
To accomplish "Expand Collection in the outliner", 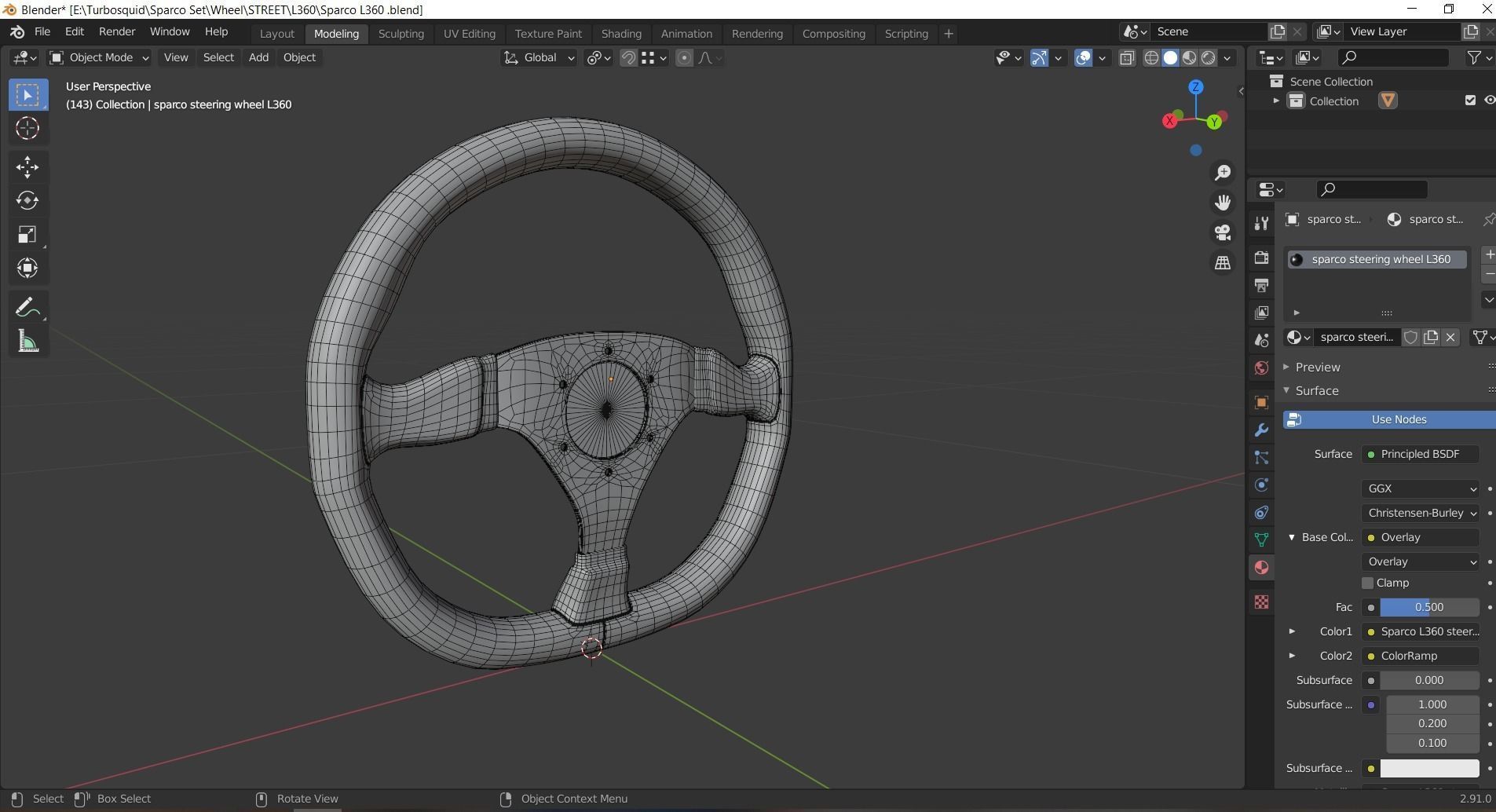I will click(1276, 101).
